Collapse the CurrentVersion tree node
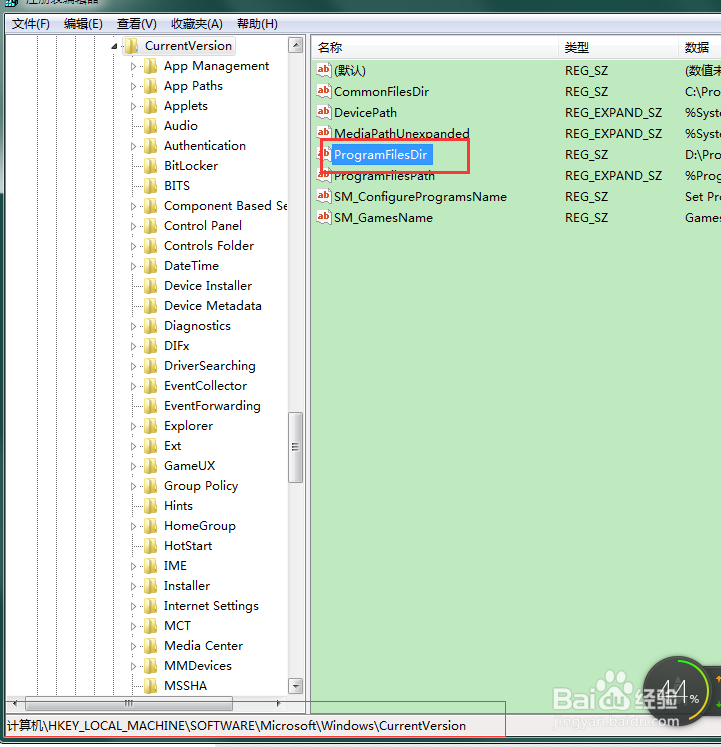 click(114, 46)
